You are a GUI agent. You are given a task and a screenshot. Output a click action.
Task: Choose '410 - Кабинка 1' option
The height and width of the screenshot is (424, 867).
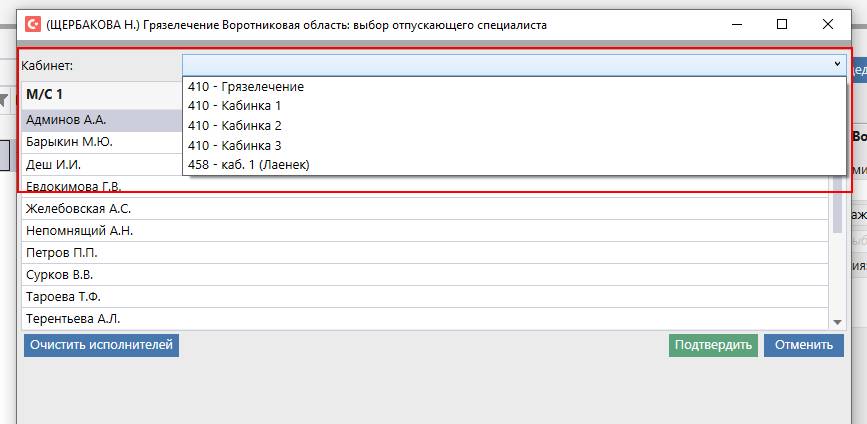[x=235, y=106]
